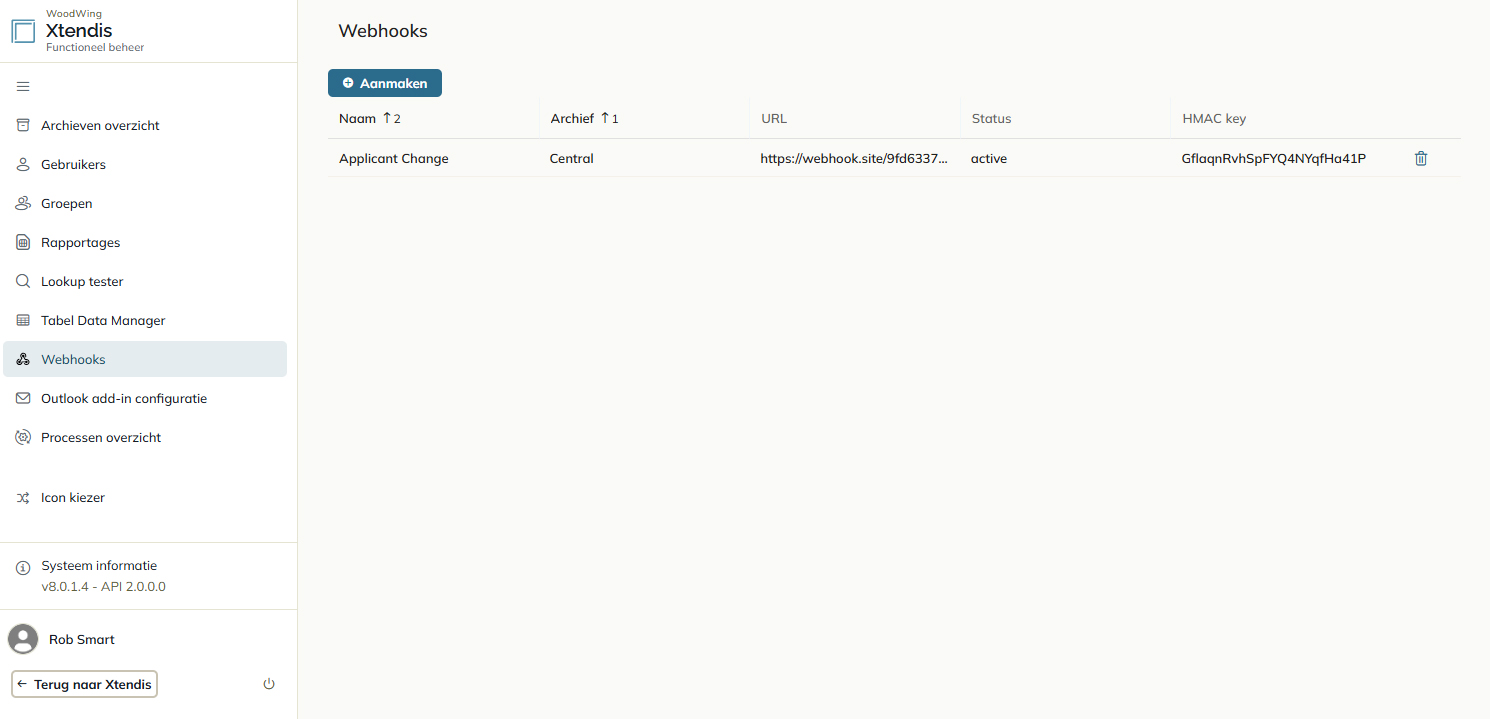The height and width of the screenshot is (719, 1490).
Task: Click the Functioneel beheer subtitle
Action: pos(95,47)
